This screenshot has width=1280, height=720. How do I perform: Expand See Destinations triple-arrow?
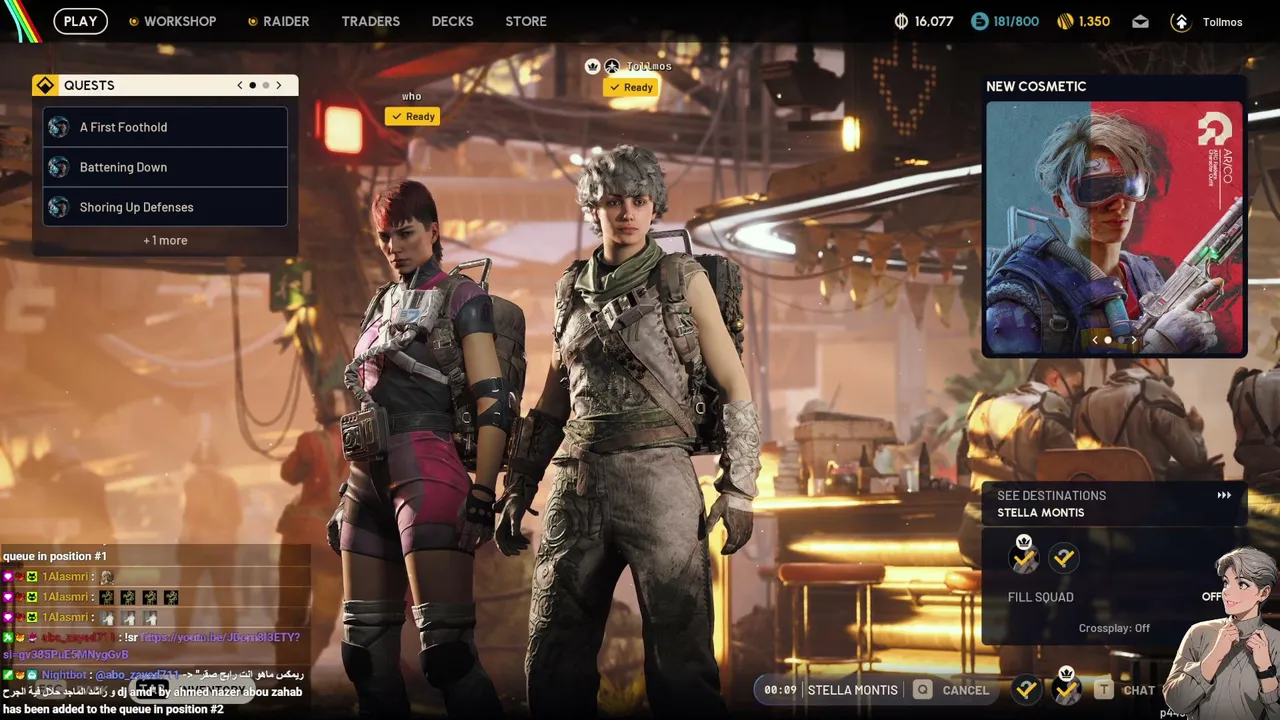[1224, 495]
